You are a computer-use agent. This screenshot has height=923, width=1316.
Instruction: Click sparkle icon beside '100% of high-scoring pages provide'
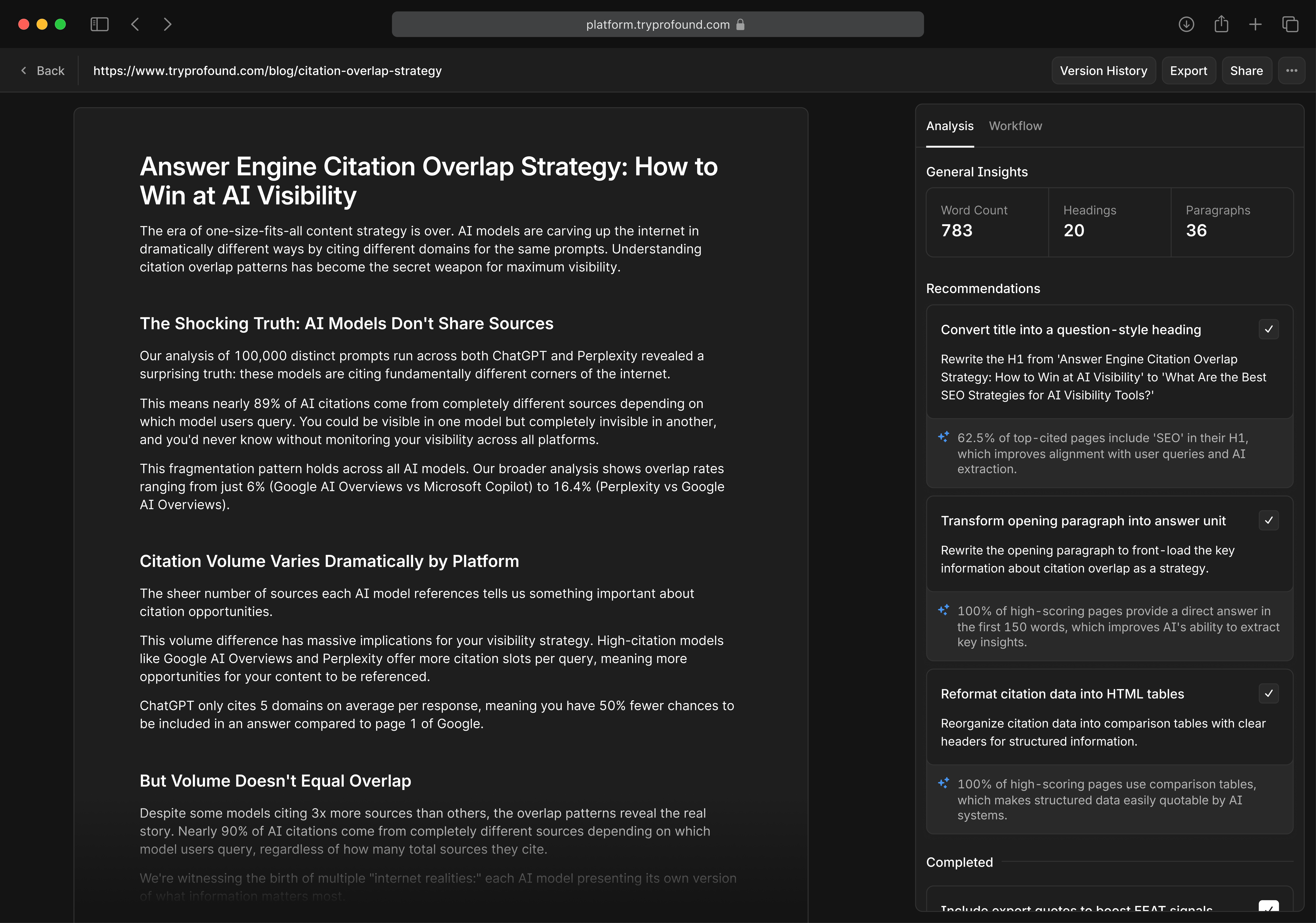944,610
